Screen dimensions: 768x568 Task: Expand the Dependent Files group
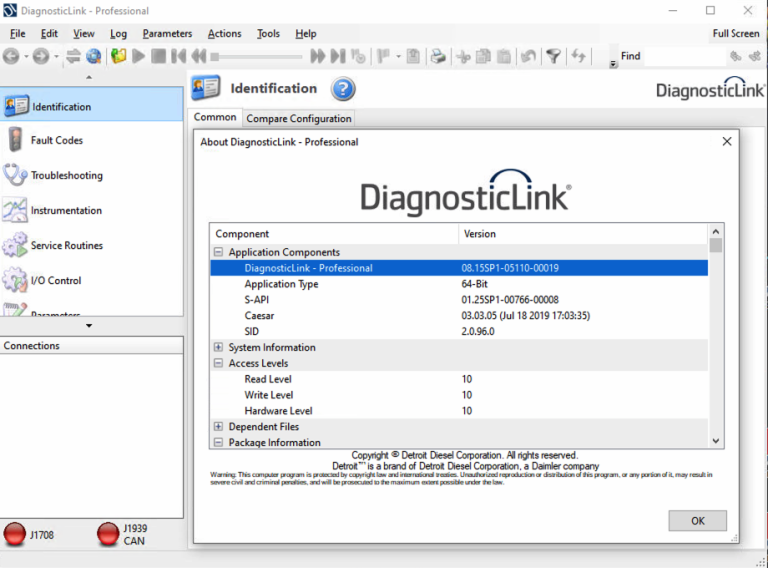coord(218,426)
